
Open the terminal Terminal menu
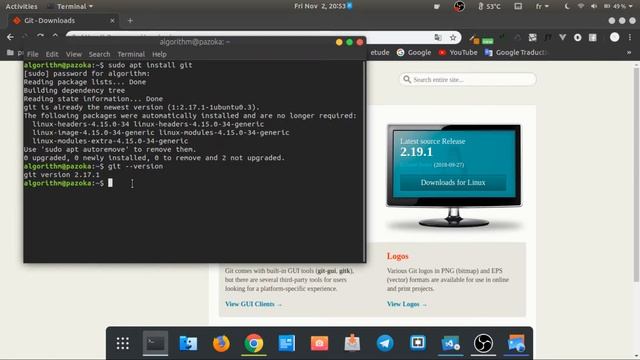click(x=131, y=54)
